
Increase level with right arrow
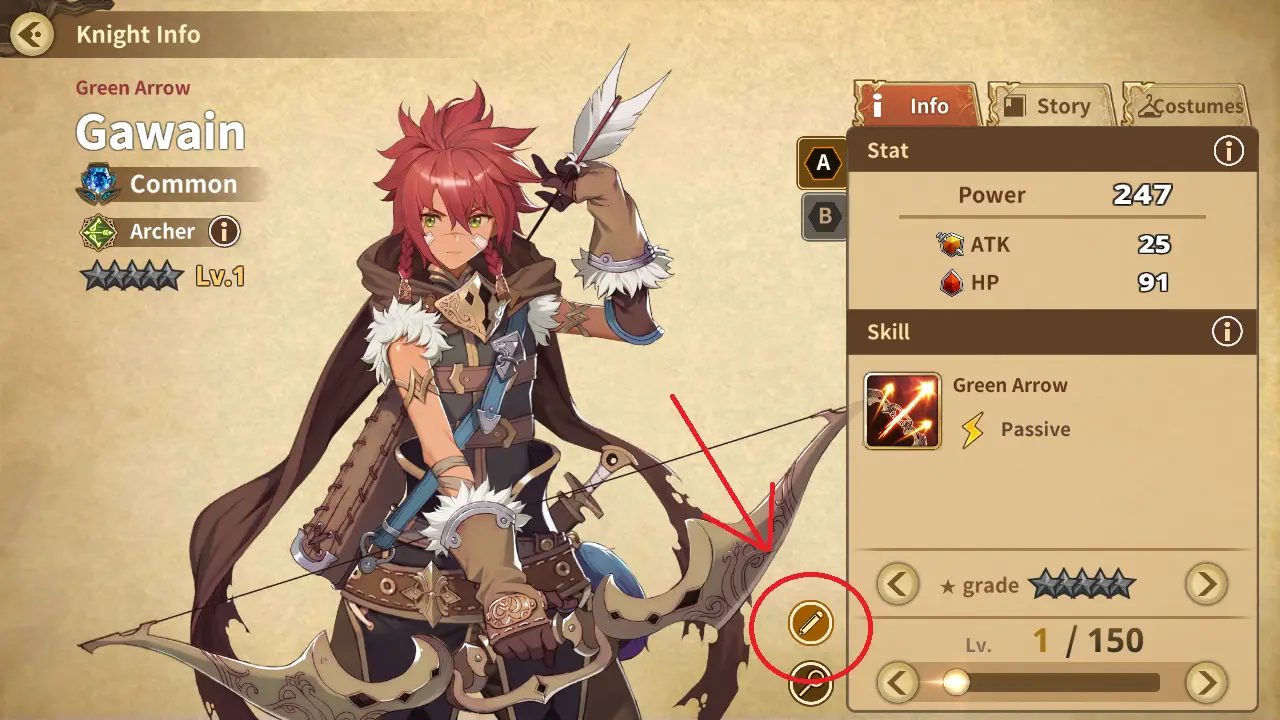click(1206, 683)
